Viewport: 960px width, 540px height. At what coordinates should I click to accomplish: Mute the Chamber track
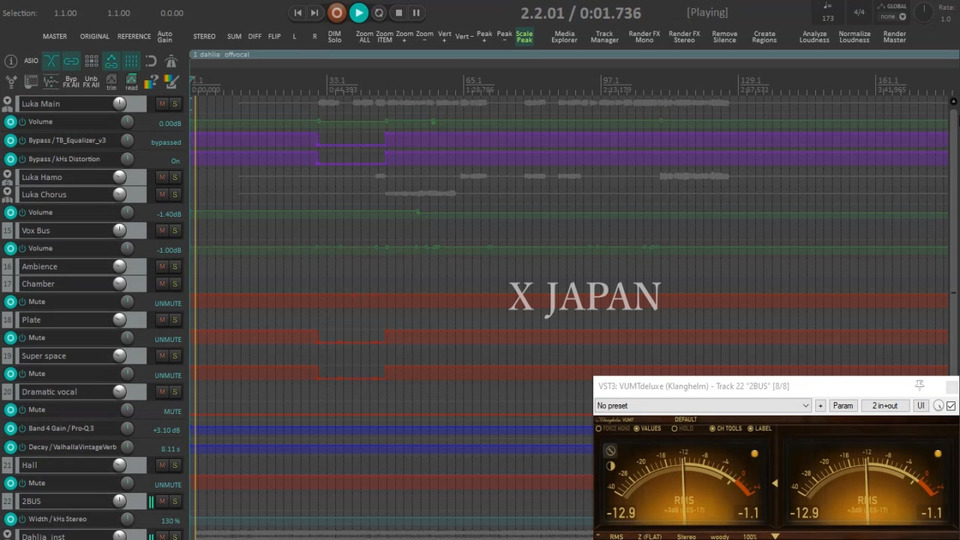(162, 284)
